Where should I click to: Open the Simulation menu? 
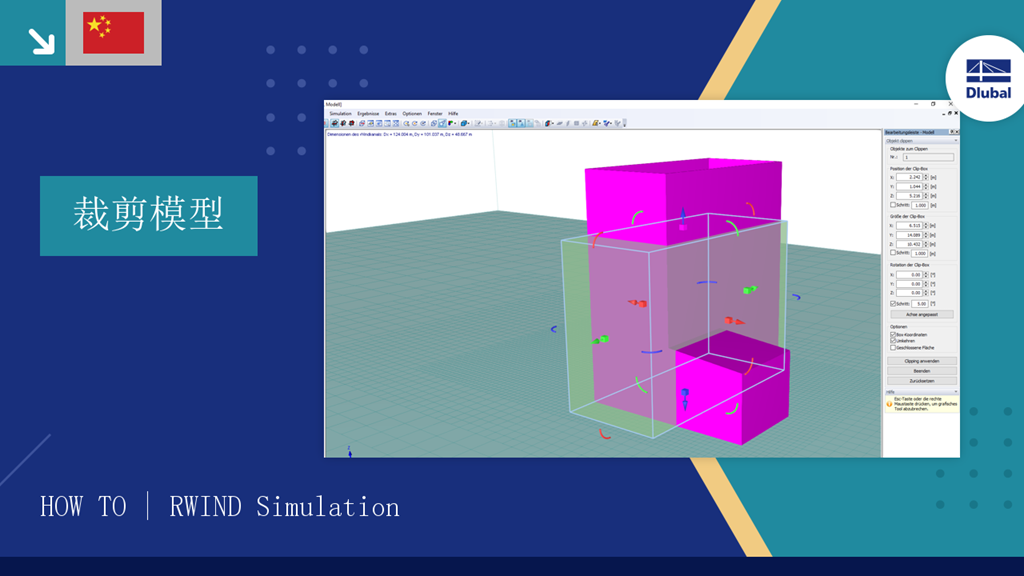point(340,114)
